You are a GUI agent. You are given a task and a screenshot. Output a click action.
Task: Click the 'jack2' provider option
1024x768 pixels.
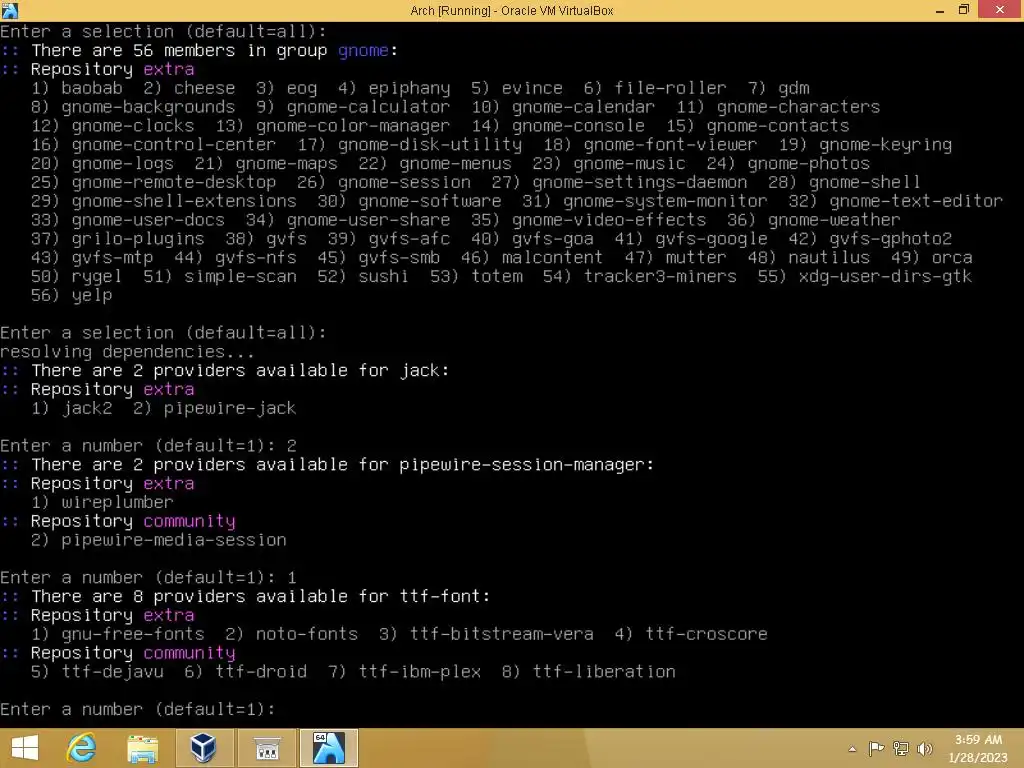(87, 409)
